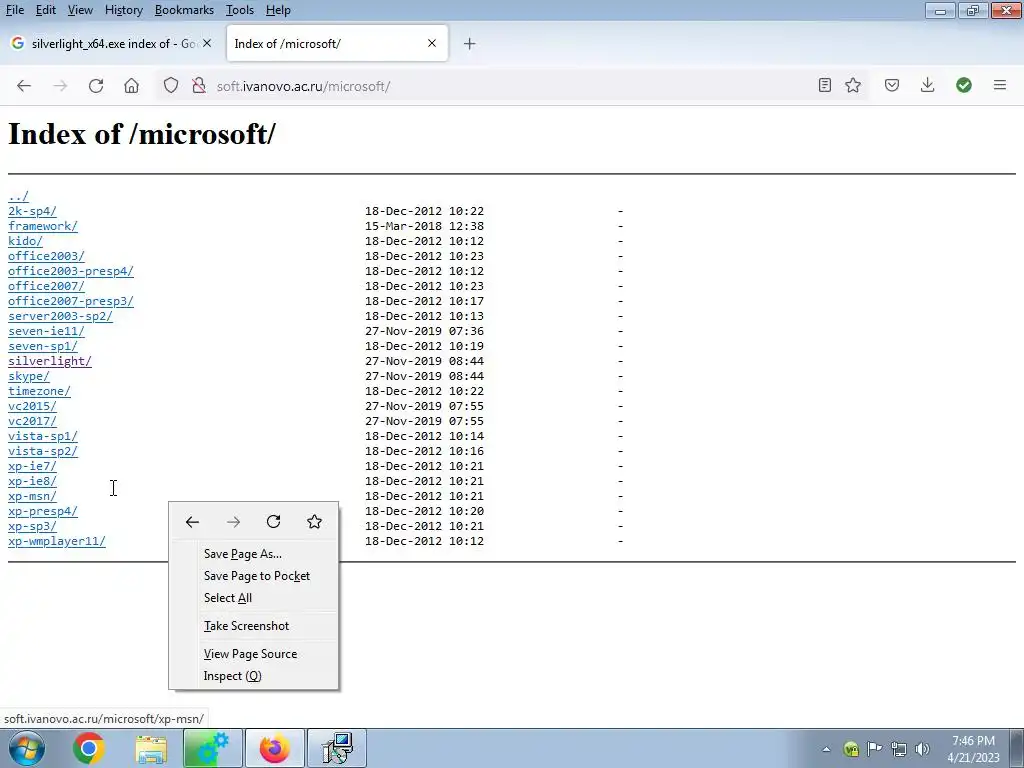Open the office2007/ folder link
The width and height of the screenshot is (1024, 768).
click(46, 286)
